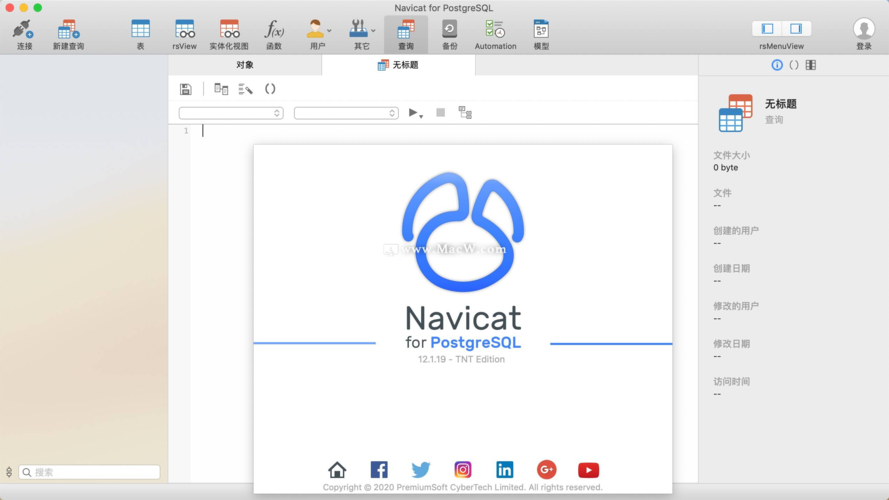Click into the query editor line 1
Screen dimensions: 889x500
pos(442,131)
